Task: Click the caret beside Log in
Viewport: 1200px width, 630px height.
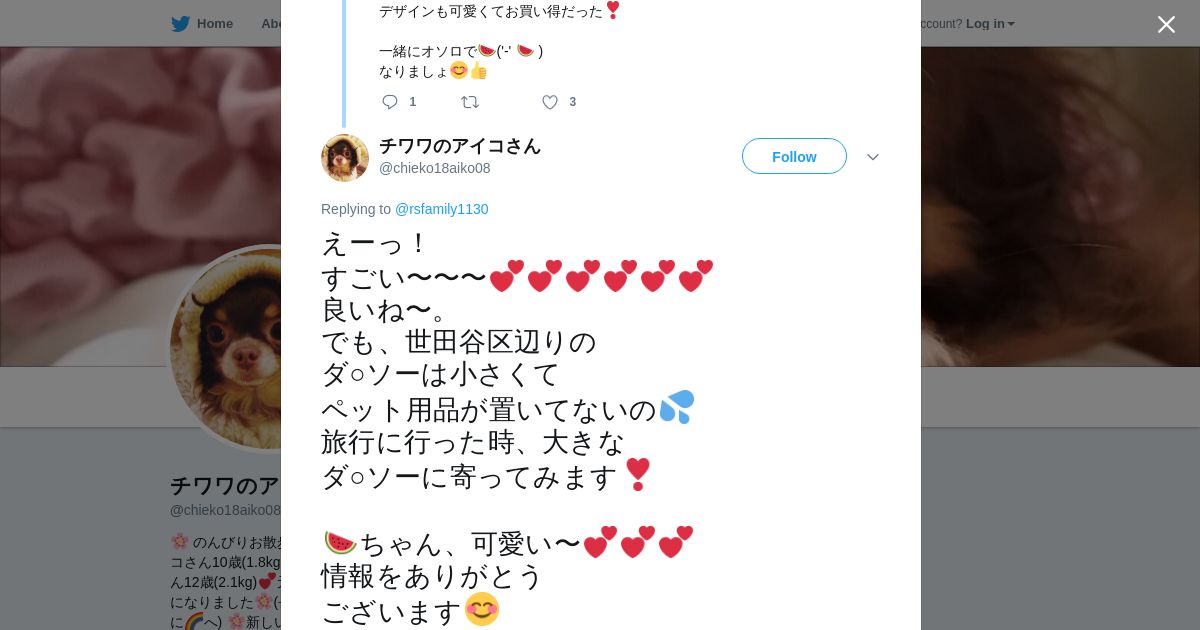Action: (x=1011, y=24)
